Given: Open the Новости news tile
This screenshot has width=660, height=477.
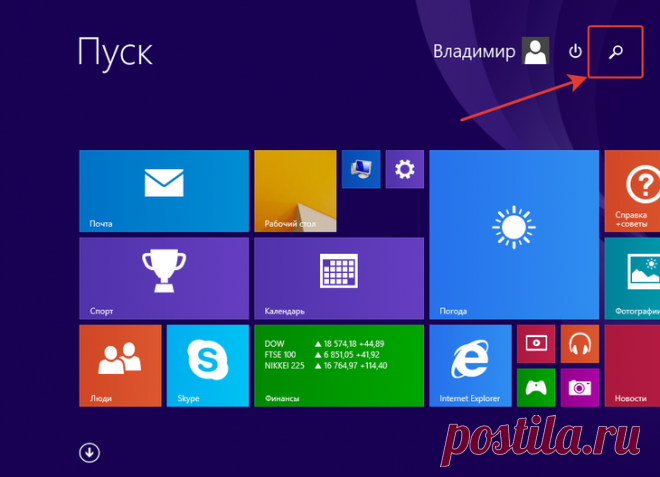Looking at the screenshot, I should point(632,365).
